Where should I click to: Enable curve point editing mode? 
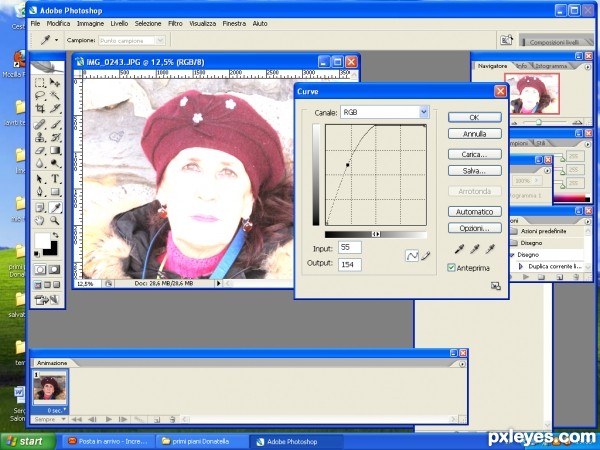click(x=412, y=256)
